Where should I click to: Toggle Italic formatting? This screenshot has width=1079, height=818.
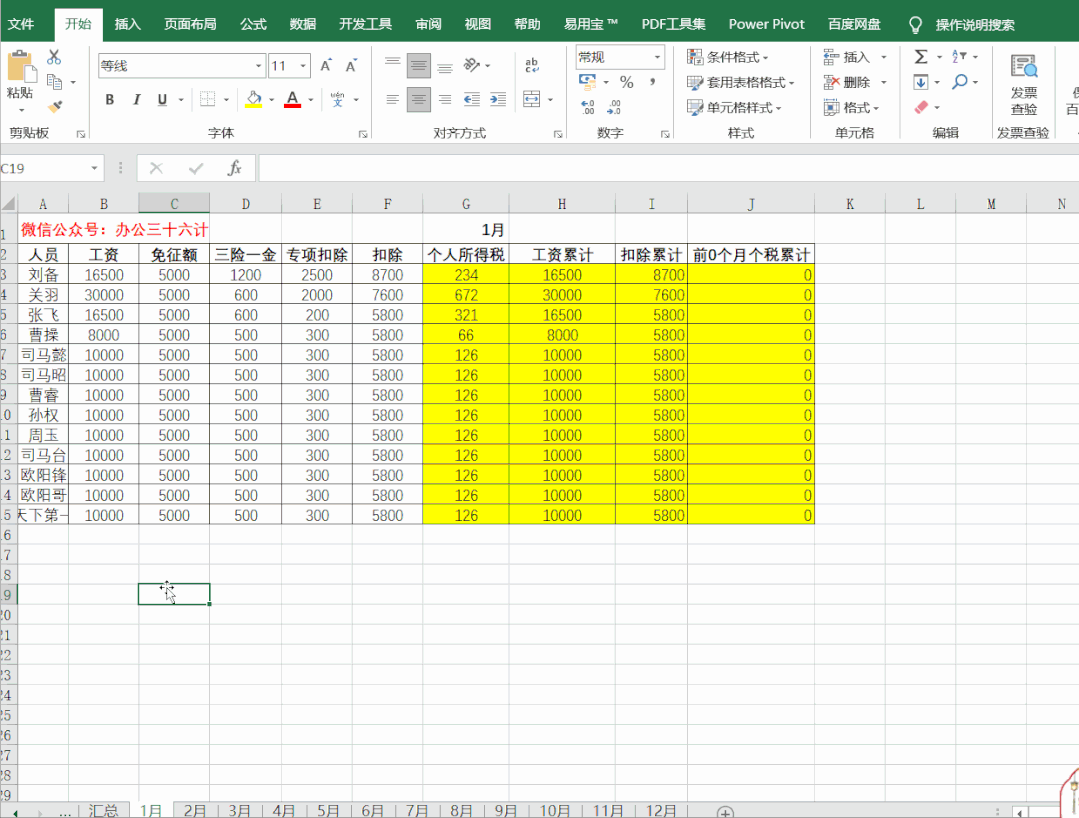pos(136,99)
